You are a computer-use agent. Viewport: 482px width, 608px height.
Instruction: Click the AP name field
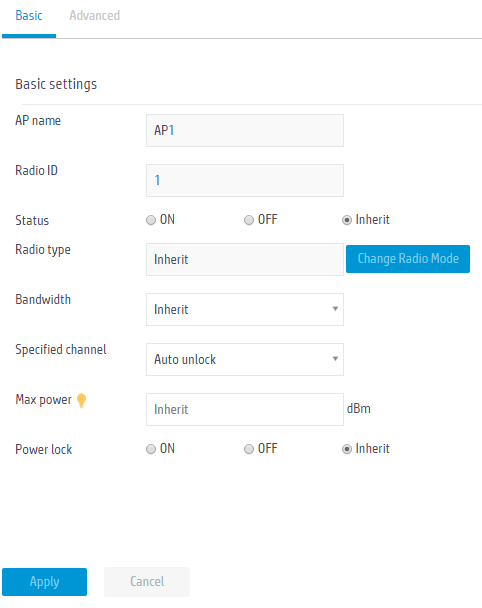245,130
